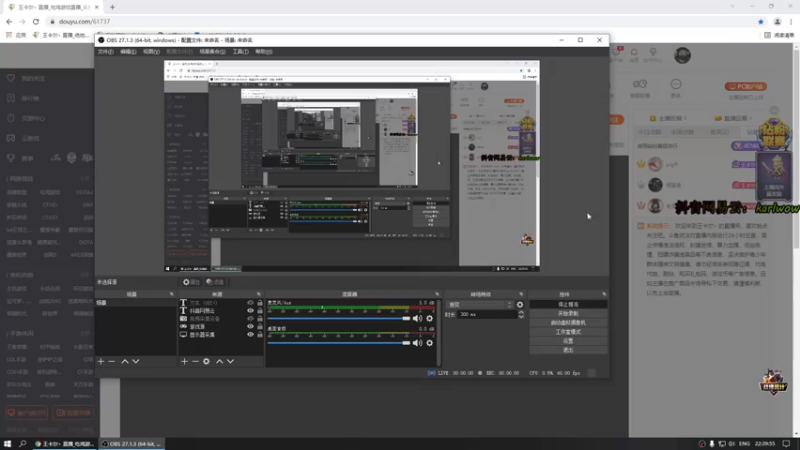This screenshot has height=450, width=800.
Task: Open Windows Start menu
Action: tap(7, 444)
